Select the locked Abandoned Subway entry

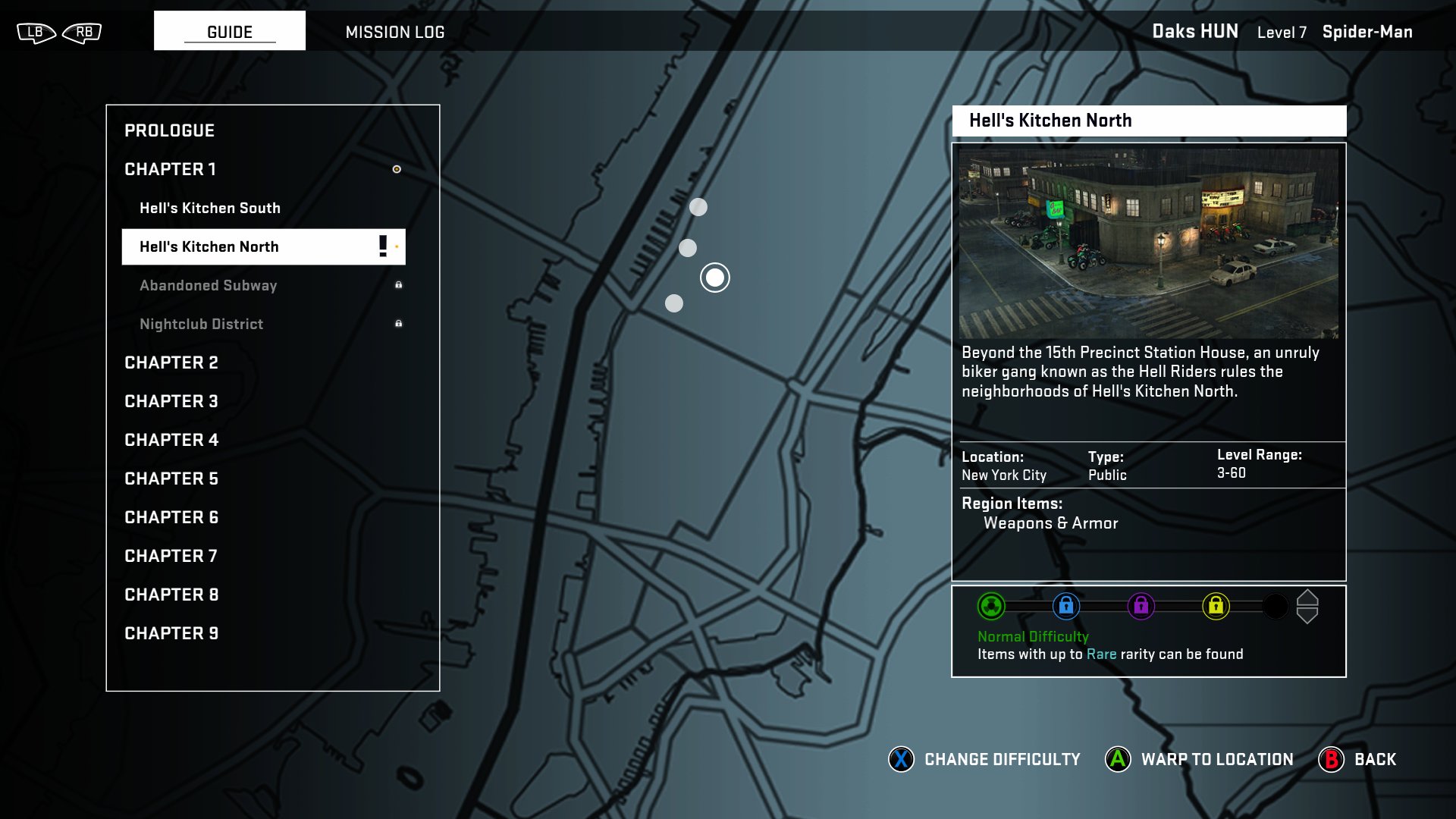(209, 285)
